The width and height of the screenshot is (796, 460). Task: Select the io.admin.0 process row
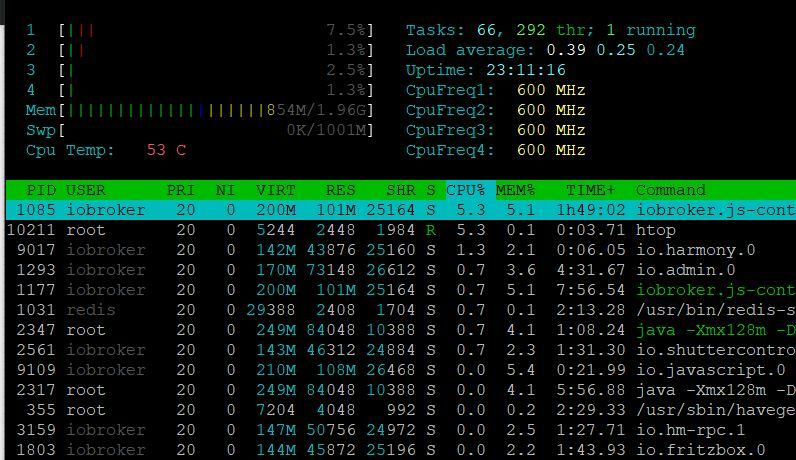click(401, 270)
